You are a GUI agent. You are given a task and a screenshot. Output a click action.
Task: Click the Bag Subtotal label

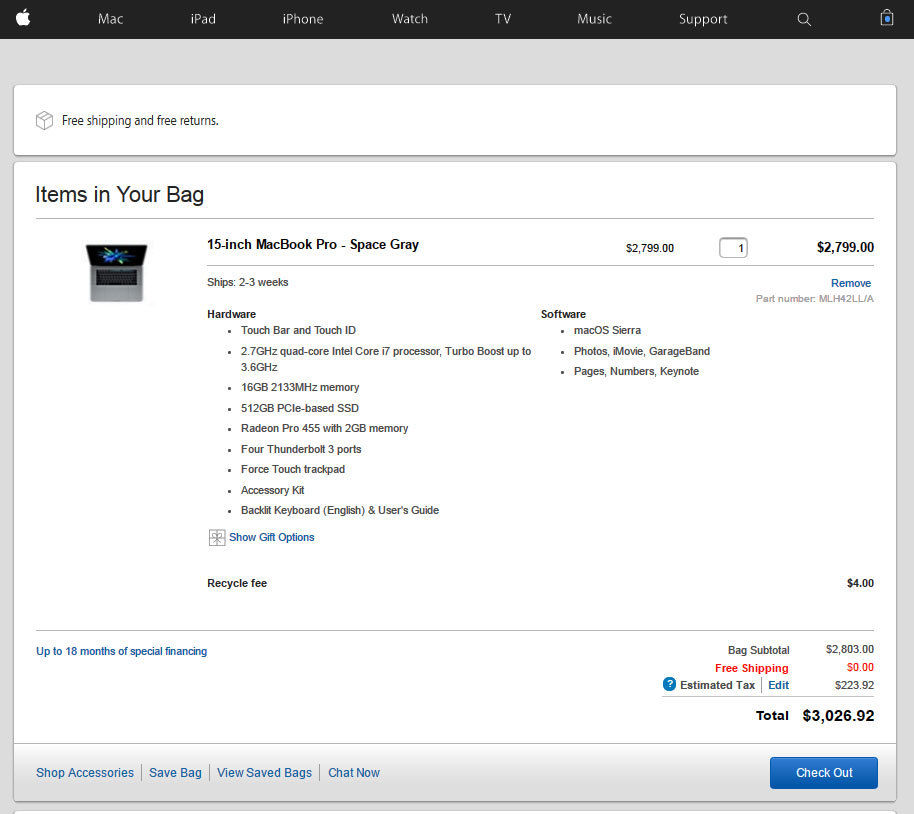(x=758, y=650)
